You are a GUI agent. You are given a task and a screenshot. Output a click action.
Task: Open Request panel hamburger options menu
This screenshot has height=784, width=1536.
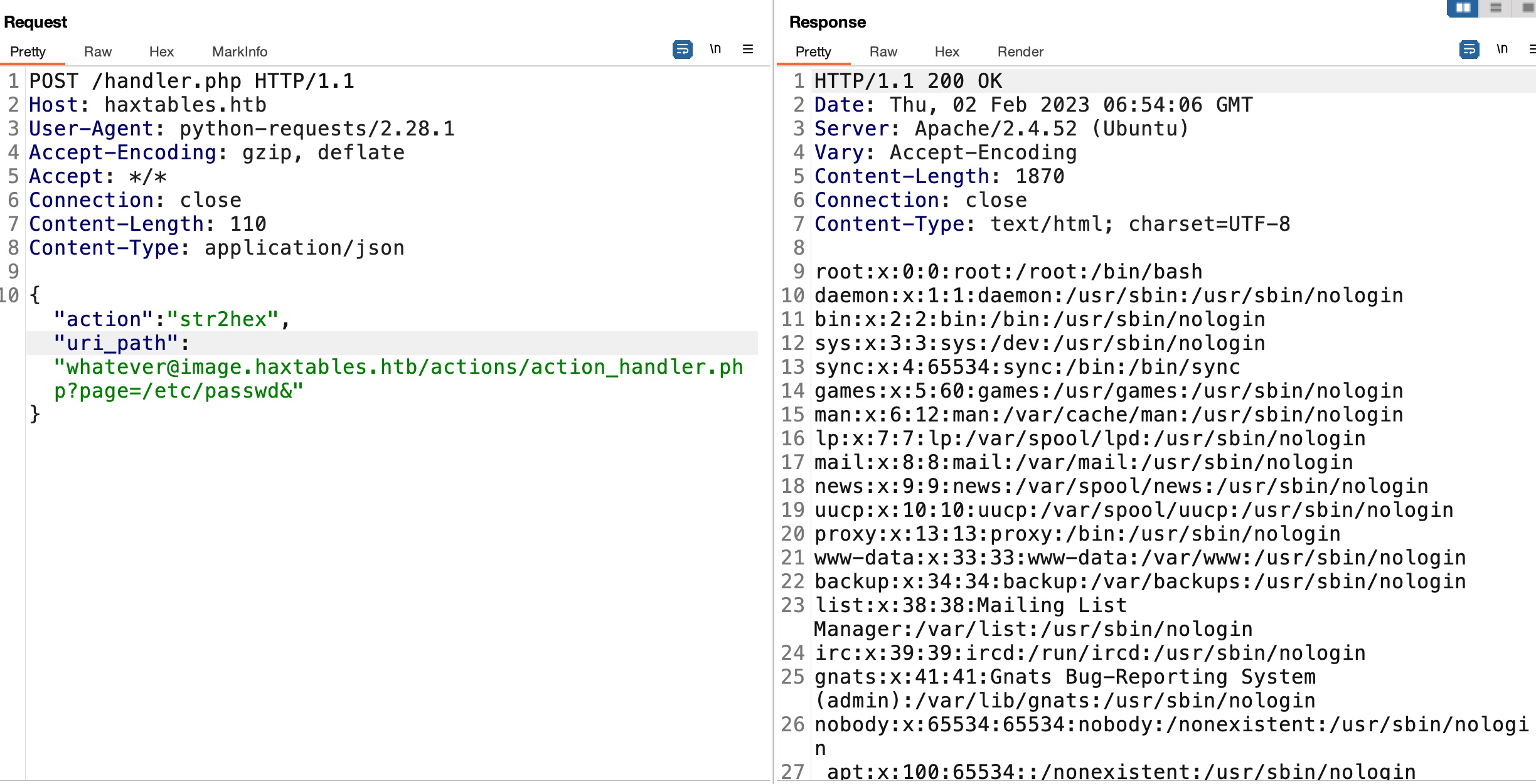pos(748,49)
